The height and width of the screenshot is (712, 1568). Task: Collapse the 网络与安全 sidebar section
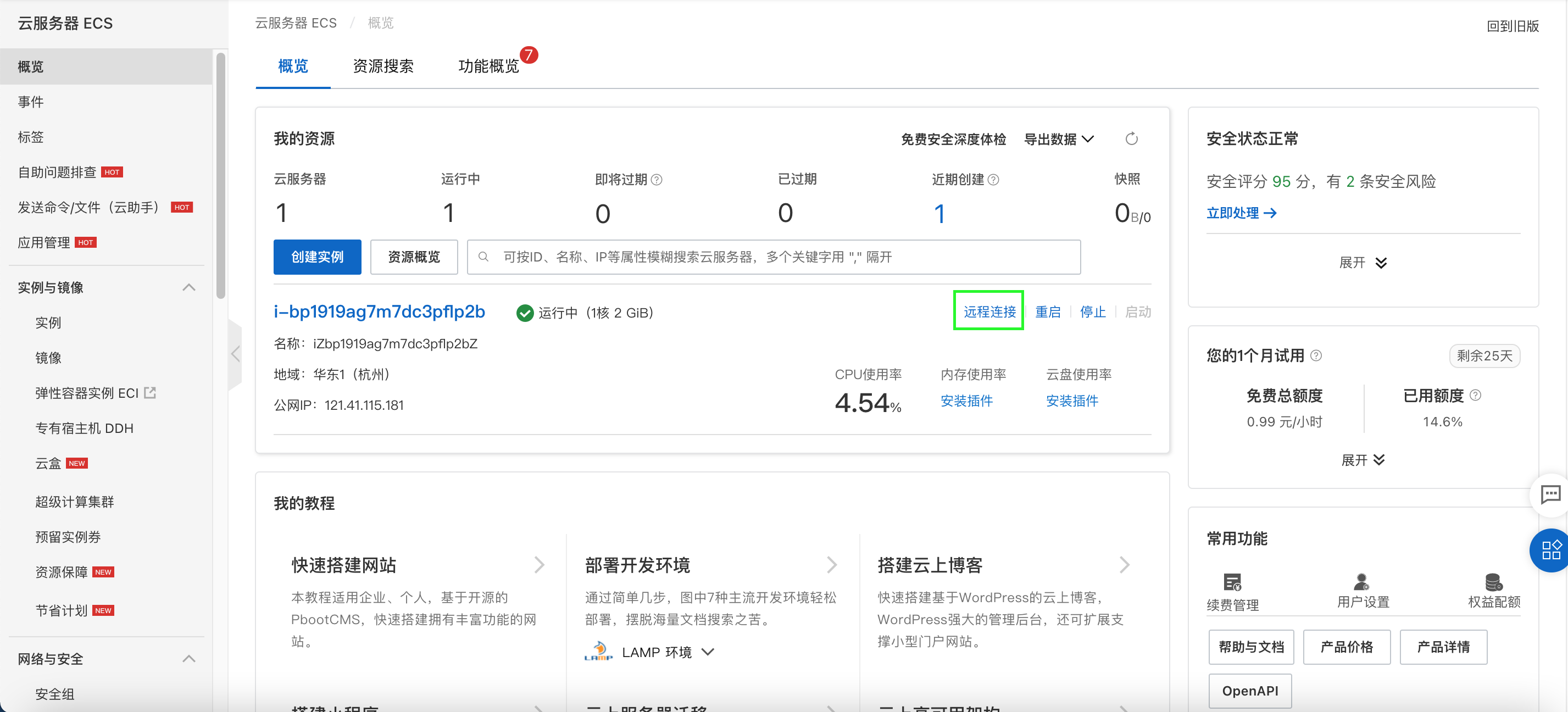tap(188, 659)
